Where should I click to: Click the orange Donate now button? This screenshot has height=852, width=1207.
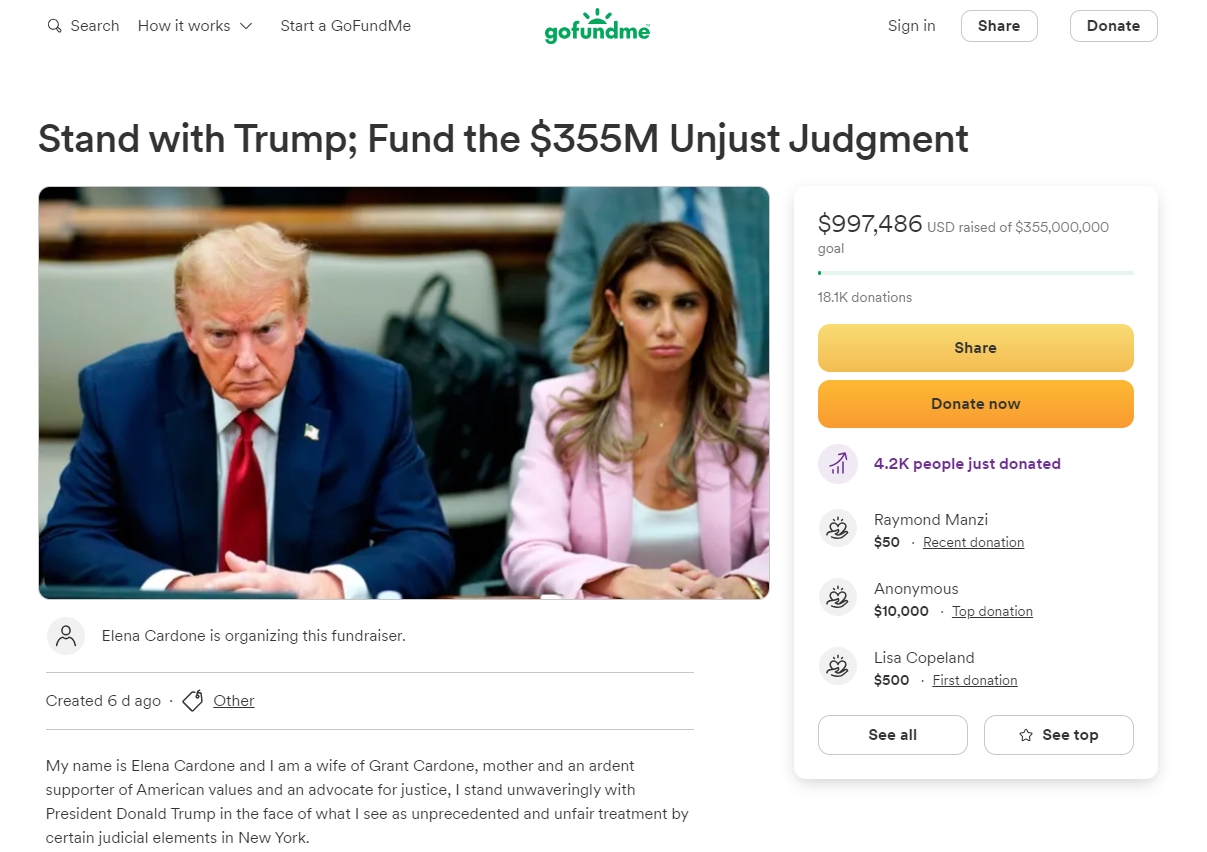click(975, 404)
